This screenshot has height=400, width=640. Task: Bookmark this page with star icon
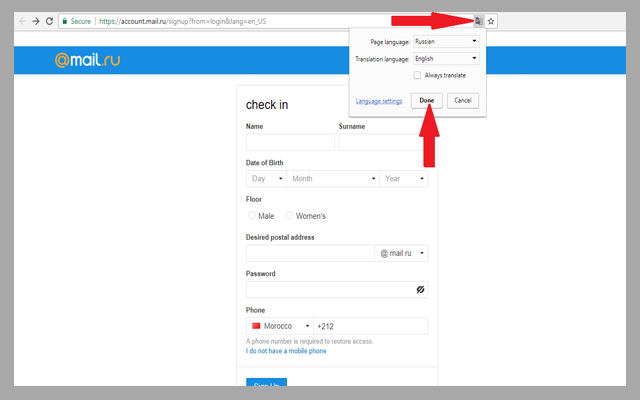pos(491,20)
